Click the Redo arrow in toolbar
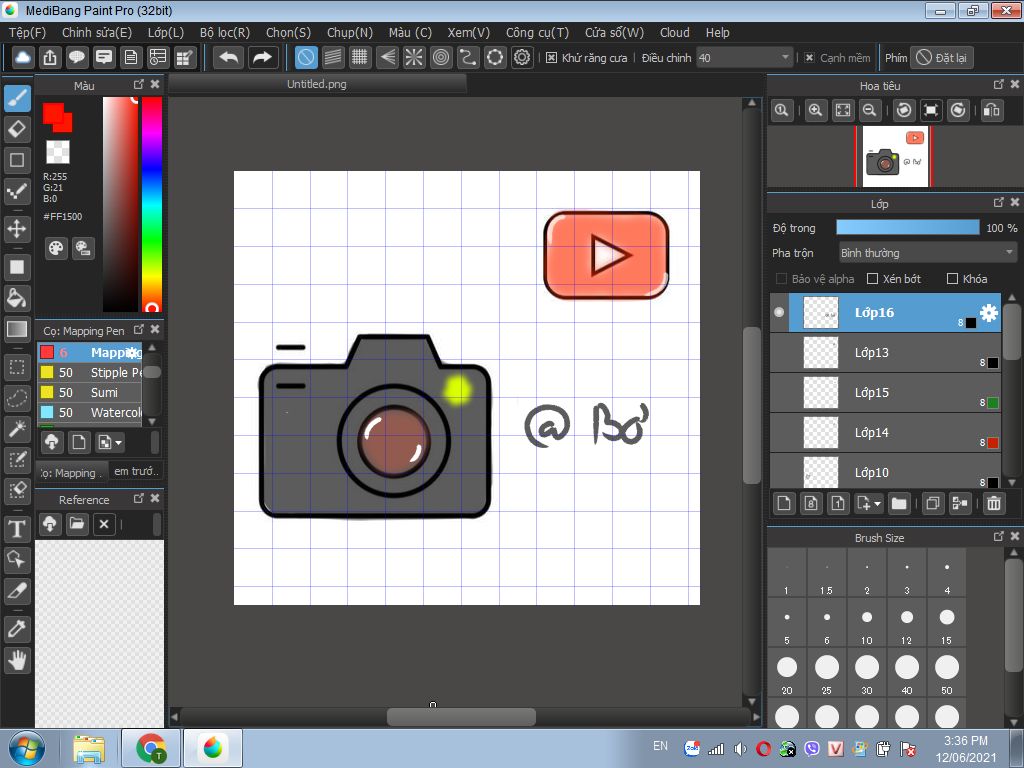1024x768 pixels. click(x=263, y=57)
